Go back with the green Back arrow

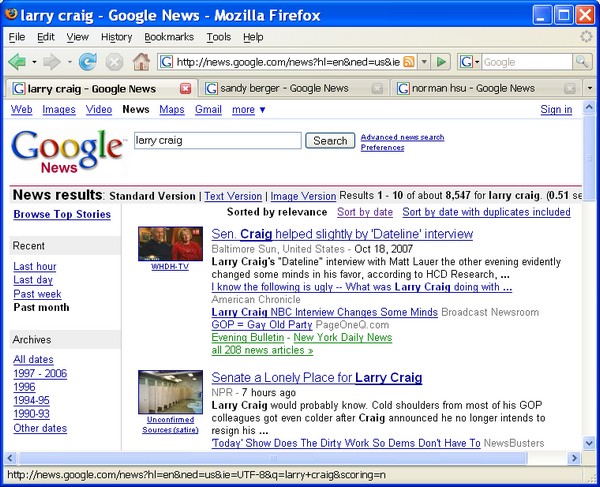point(17,62)
